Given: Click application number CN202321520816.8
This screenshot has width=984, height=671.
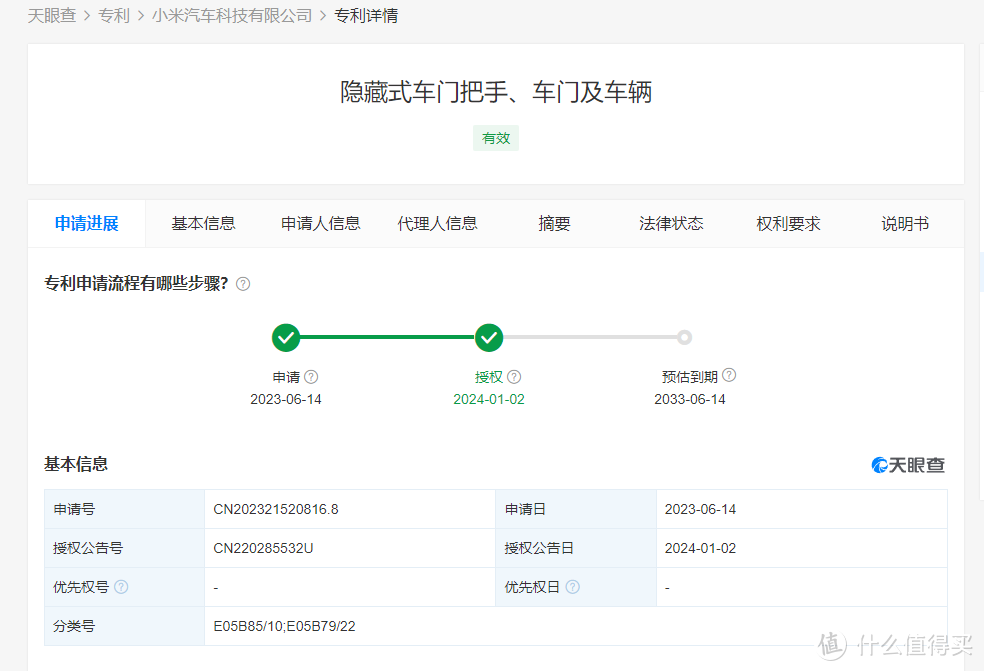Looking at the screenshot, I should tap(276, 509).
